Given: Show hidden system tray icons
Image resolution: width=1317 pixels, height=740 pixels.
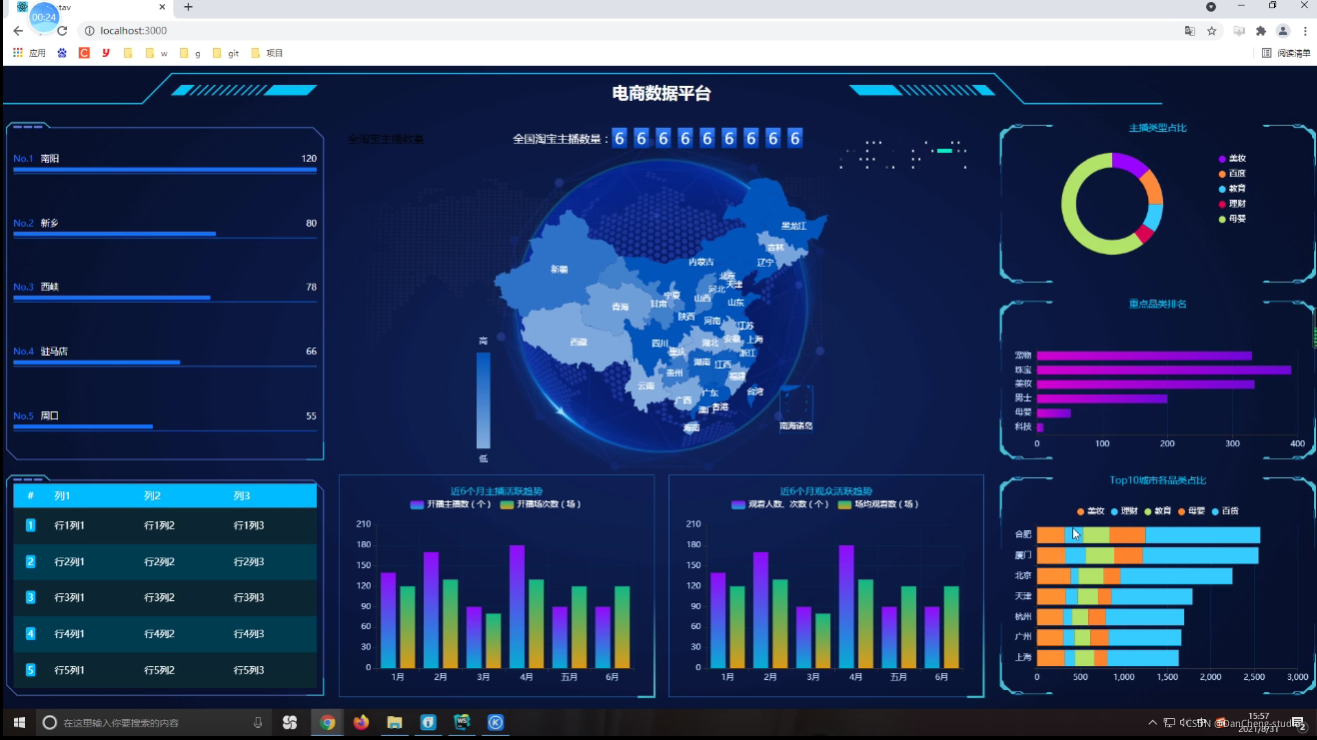Looking at the screenshot, I should pyautogui.click(x=1152, y=722).
